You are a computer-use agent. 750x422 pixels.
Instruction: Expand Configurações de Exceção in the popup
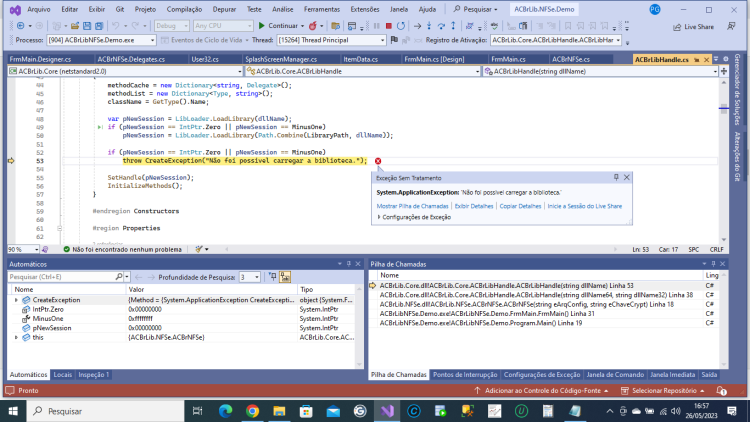click(x=379, y=217)
